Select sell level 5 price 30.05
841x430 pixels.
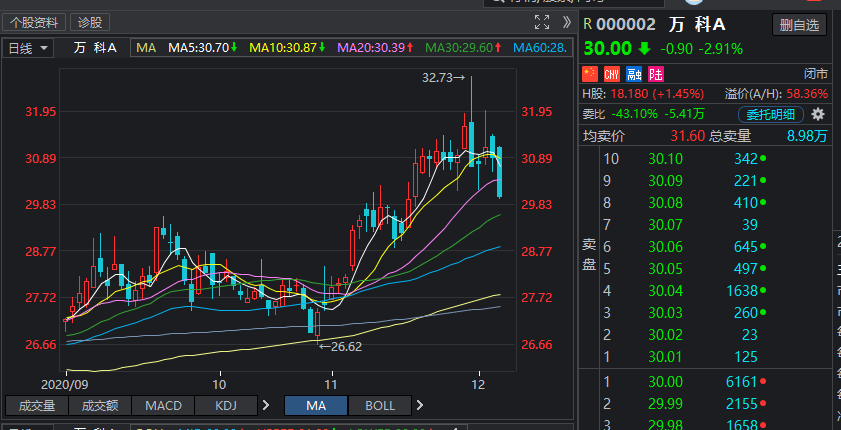pos(666,269)
